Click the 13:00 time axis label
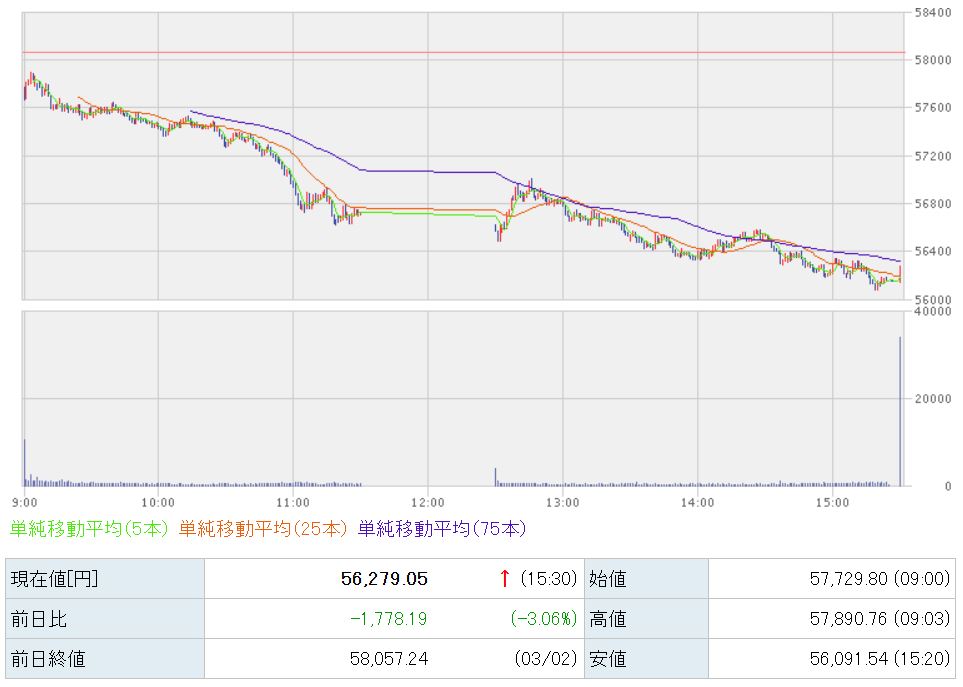This screenshot has width=963, height=687. tap(562, 501)
